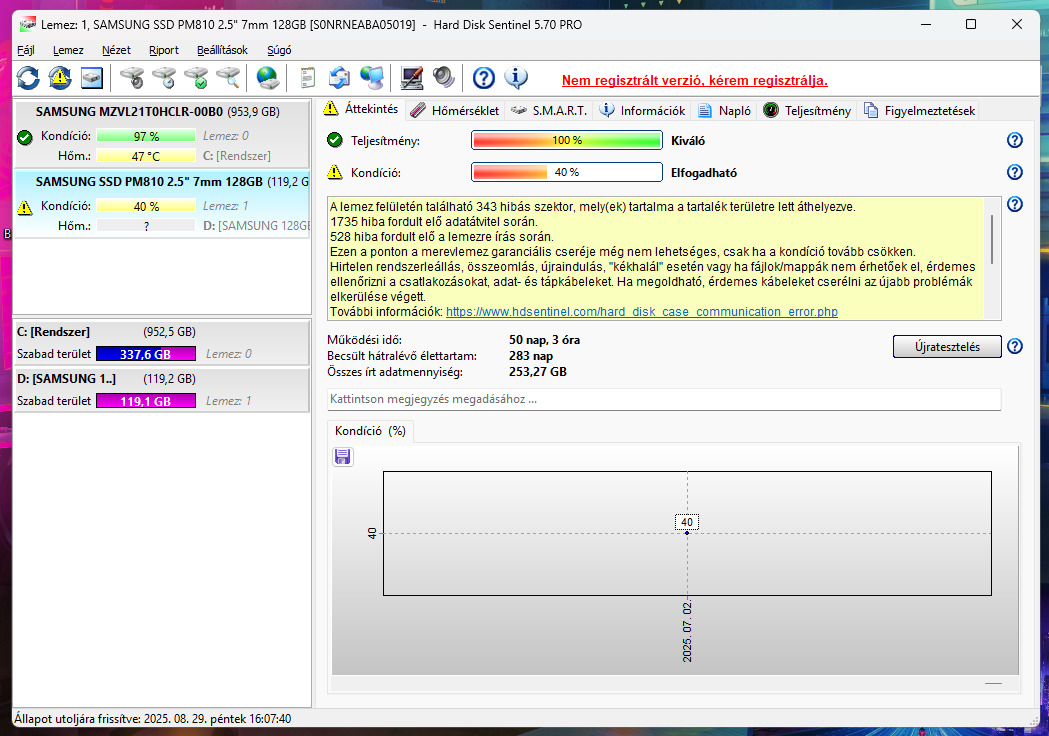Image resolution: width=1049 pixels, height=736 pixels.
Task: Click the 'Nem regisztrált verzió' registration link
Action: pyautogui.click(x=694, y=80)
